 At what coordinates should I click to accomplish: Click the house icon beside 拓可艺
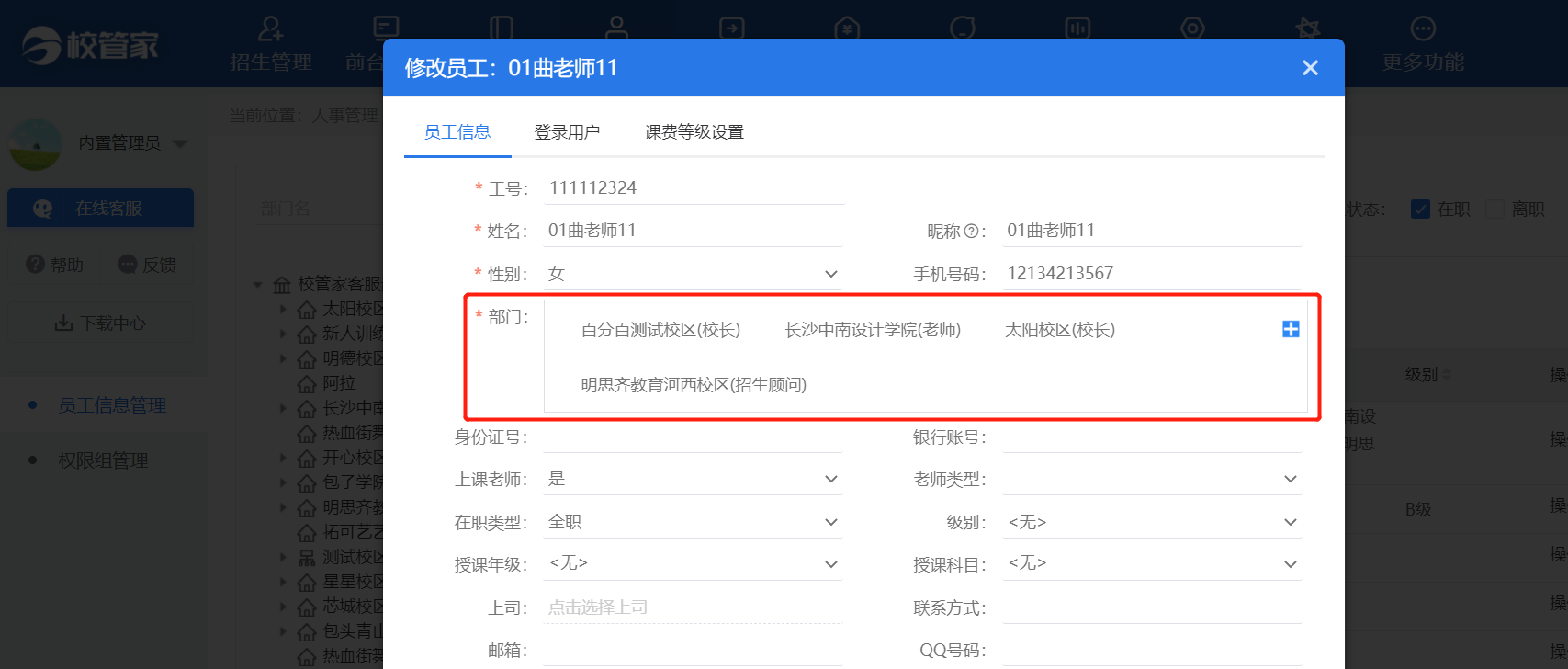point(307,532)
